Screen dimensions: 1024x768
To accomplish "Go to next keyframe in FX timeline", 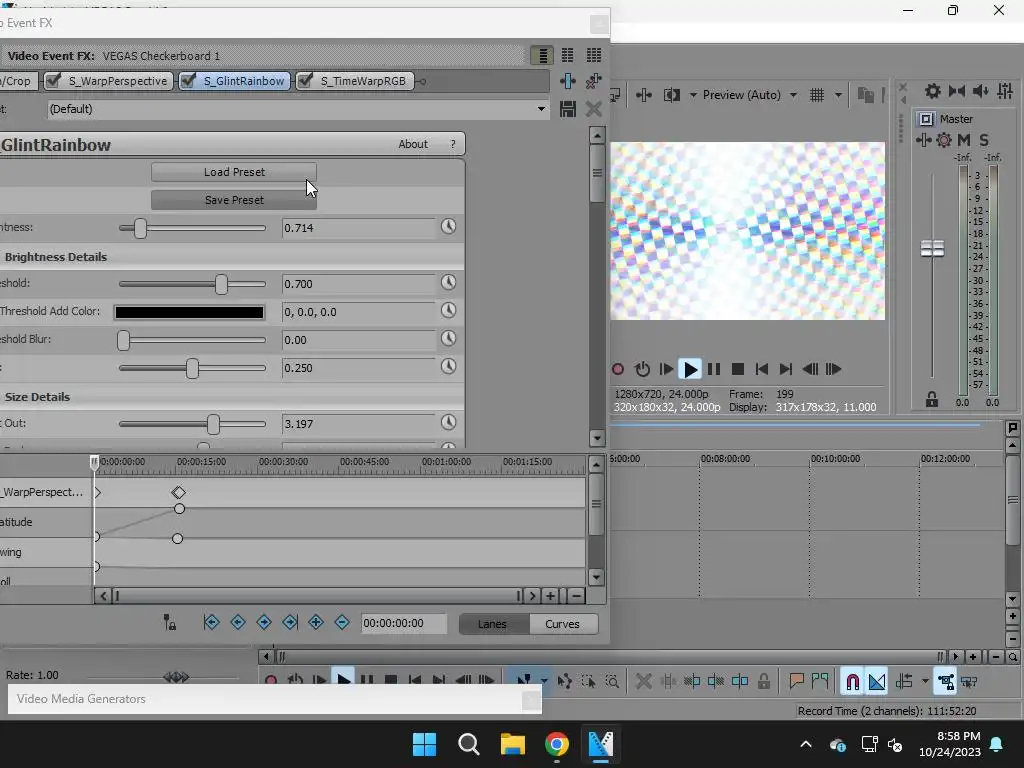I will [264, 622].
